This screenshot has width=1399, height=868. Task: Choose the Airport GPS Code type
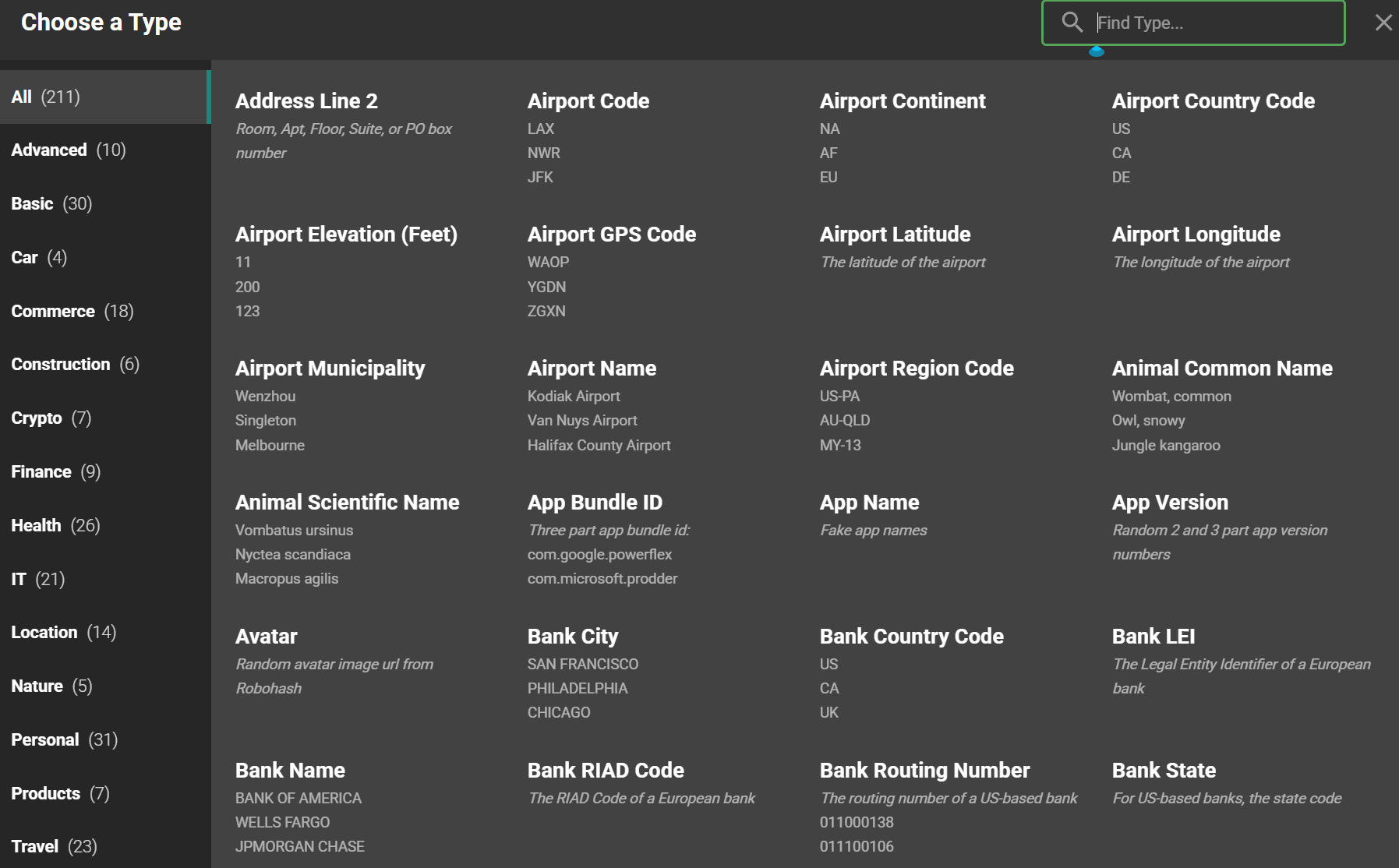point(611,235)
